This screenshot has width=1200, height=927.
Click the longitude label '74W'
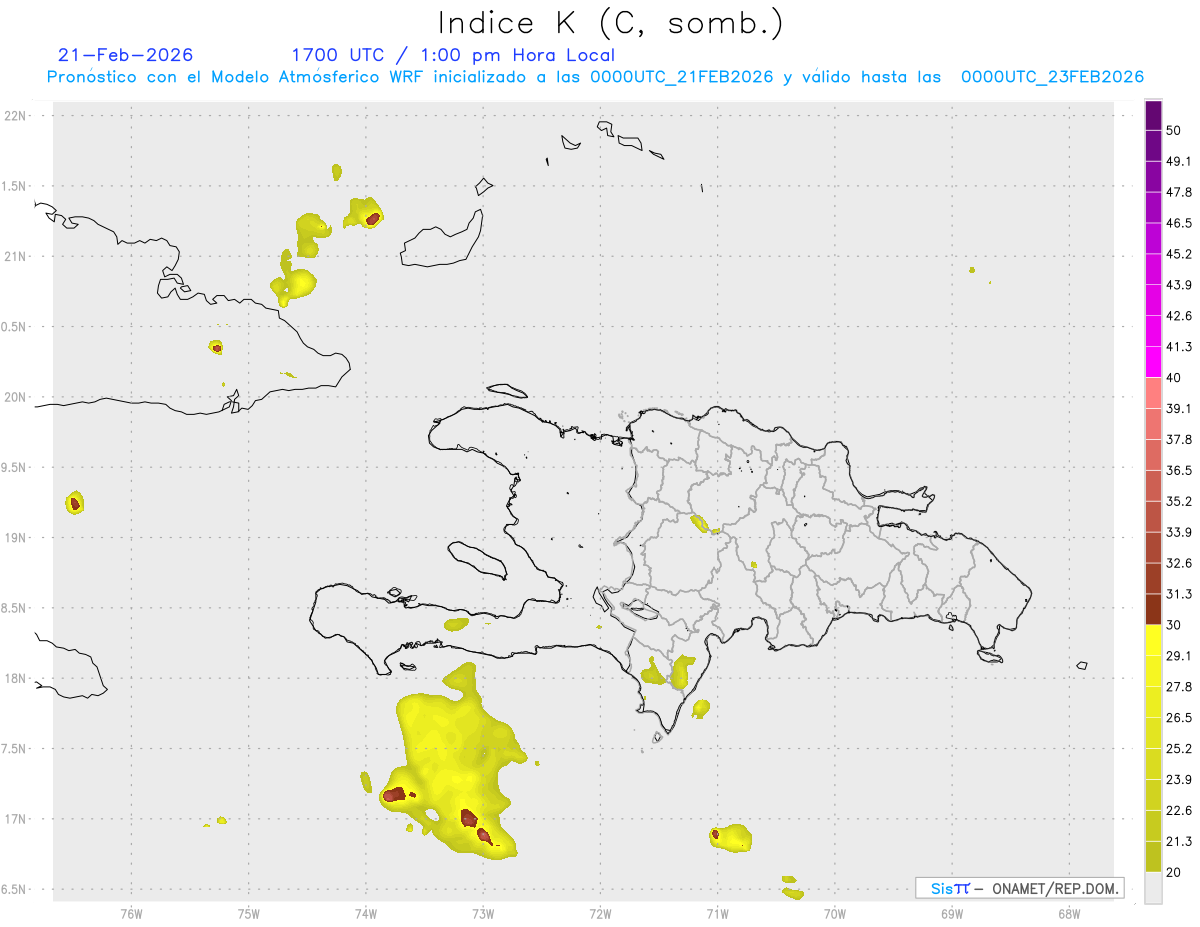click(366, 914)
